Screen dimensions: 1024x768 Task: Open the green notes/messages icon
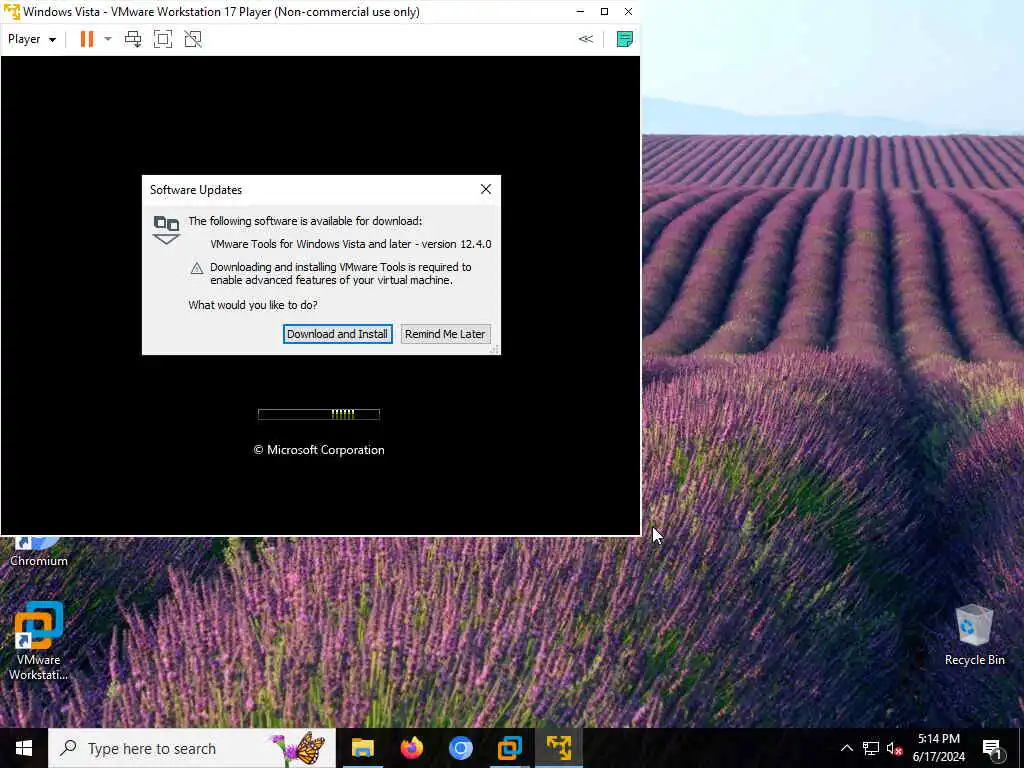tap(624, 39)
